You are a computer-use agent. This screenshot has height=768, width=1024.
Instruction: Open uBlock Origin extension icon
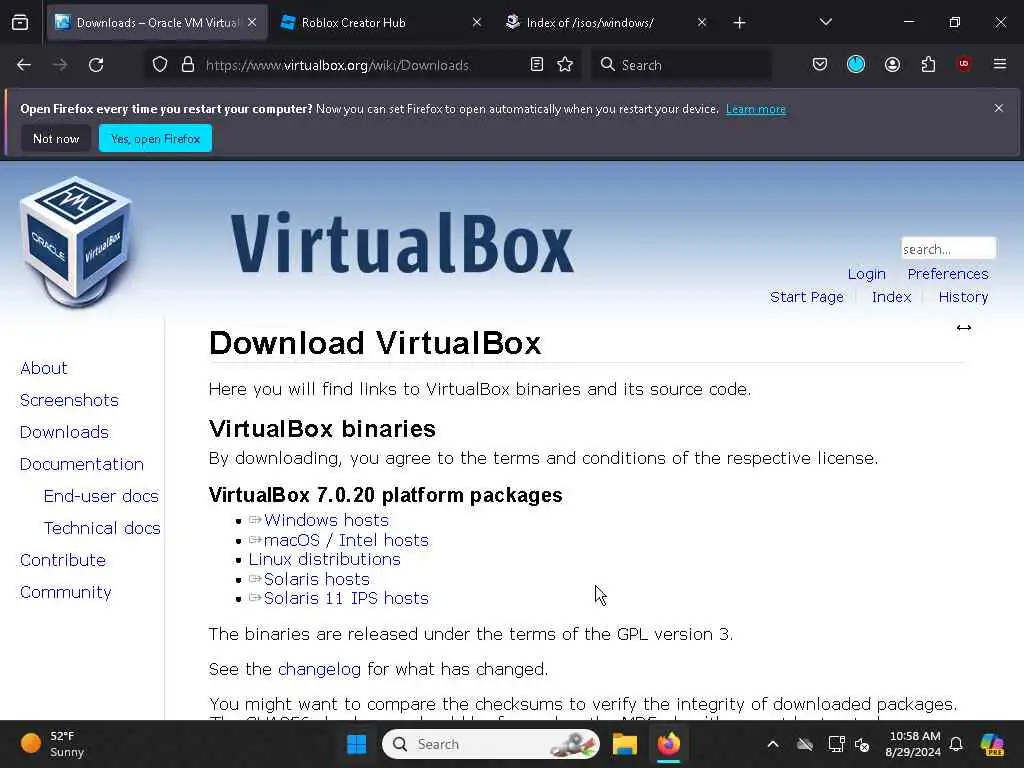point(964,64)
